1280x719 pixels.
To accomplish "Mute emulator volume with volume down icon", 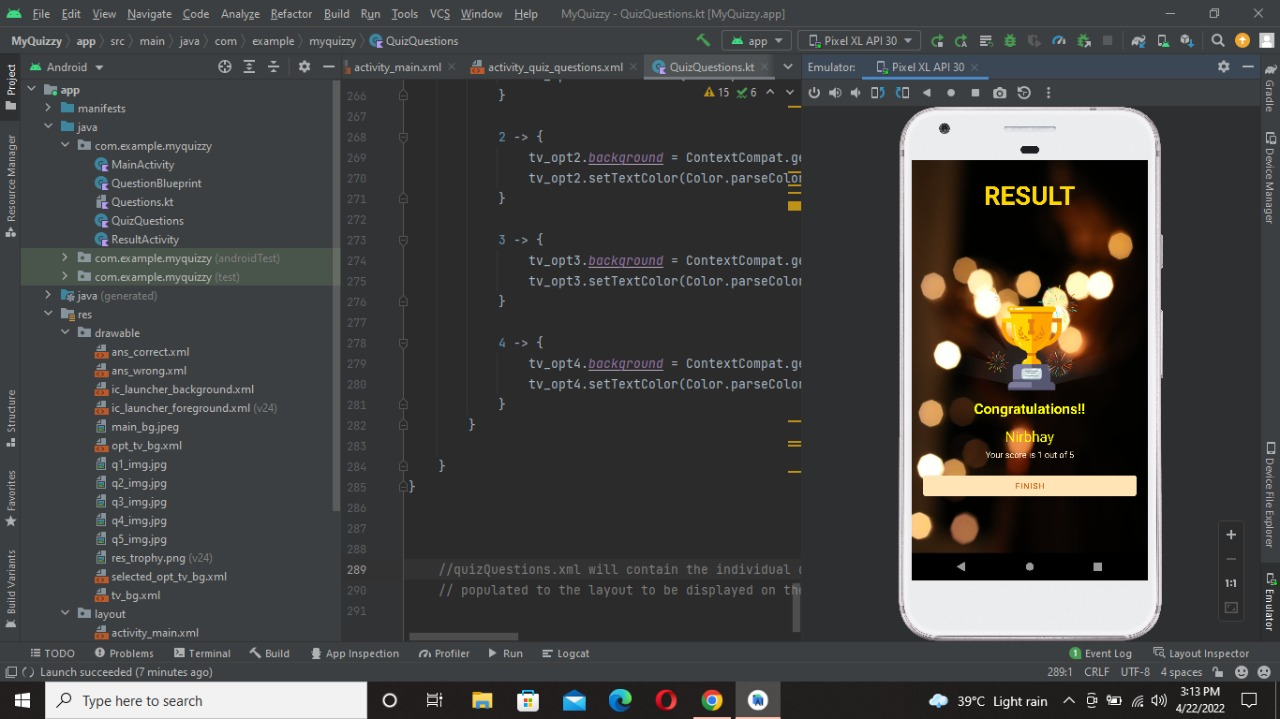I will [x=856, y=92].
